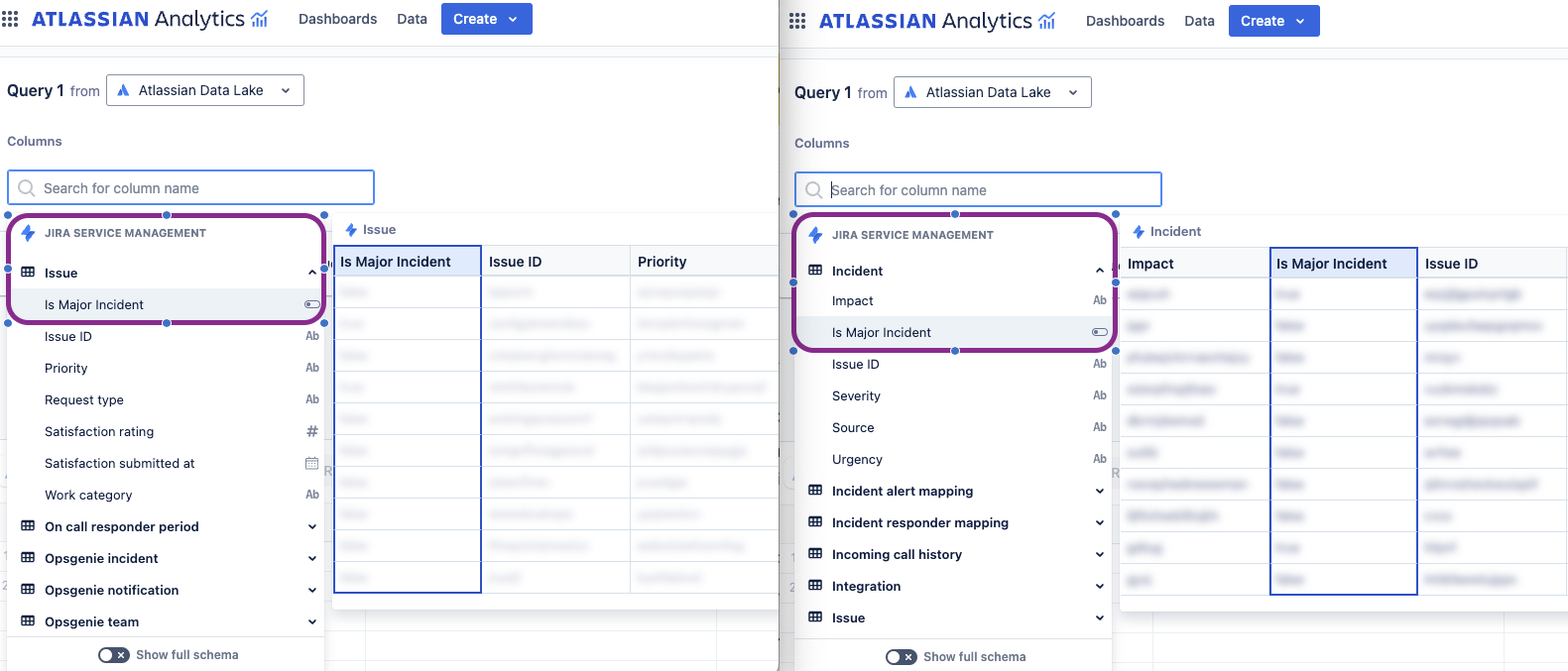
Task: Open Atlassian Data Lake dropdown in right window
Action: (993, 92)
